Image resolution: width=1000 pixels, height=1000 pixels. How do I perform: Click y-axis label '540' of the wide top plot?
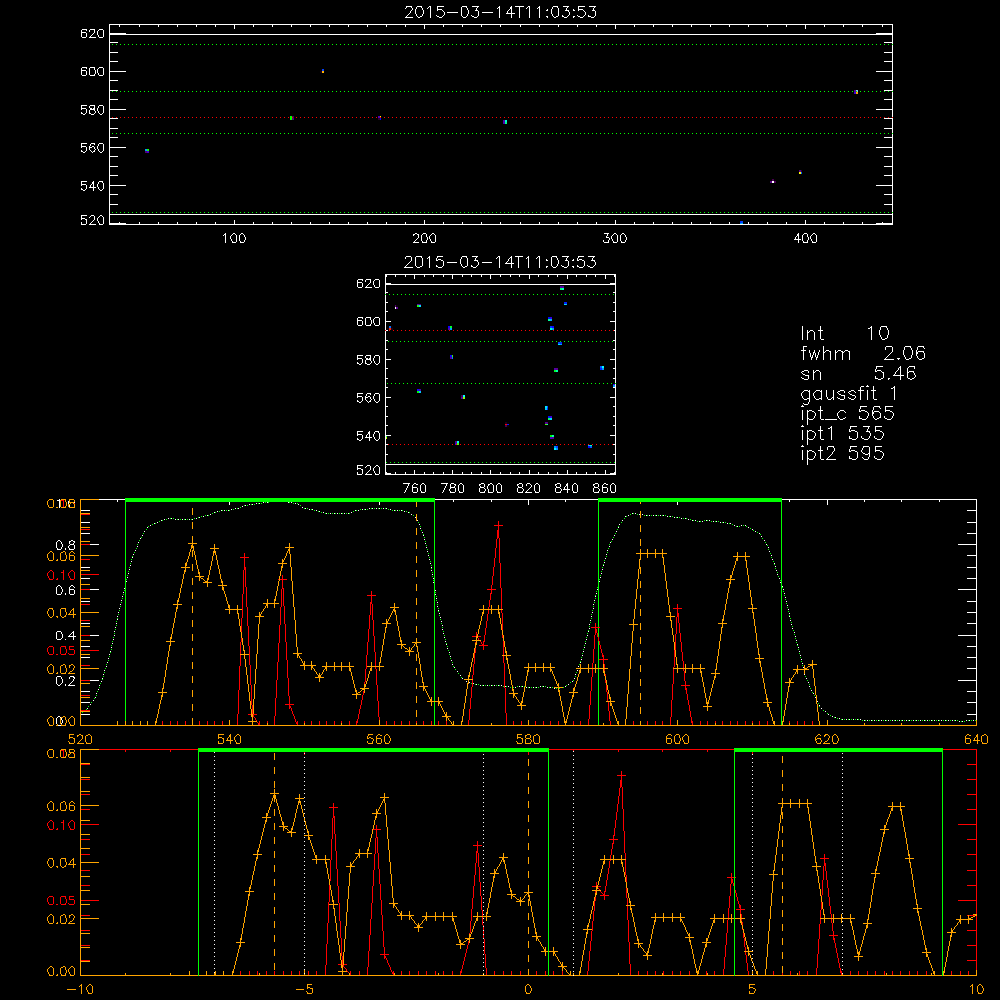tap(92, 186)
